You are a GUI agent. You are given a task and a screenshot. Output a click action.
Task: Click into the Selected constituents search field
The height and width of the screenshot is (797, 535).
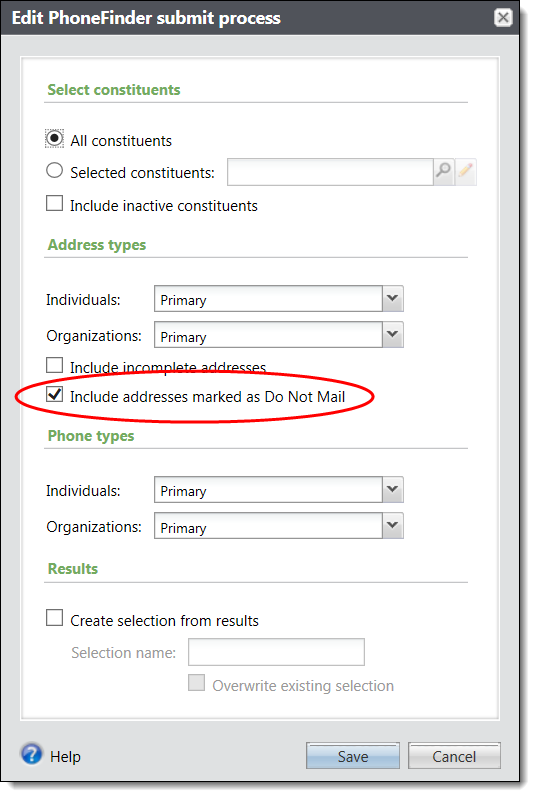(x=330, y=172)
